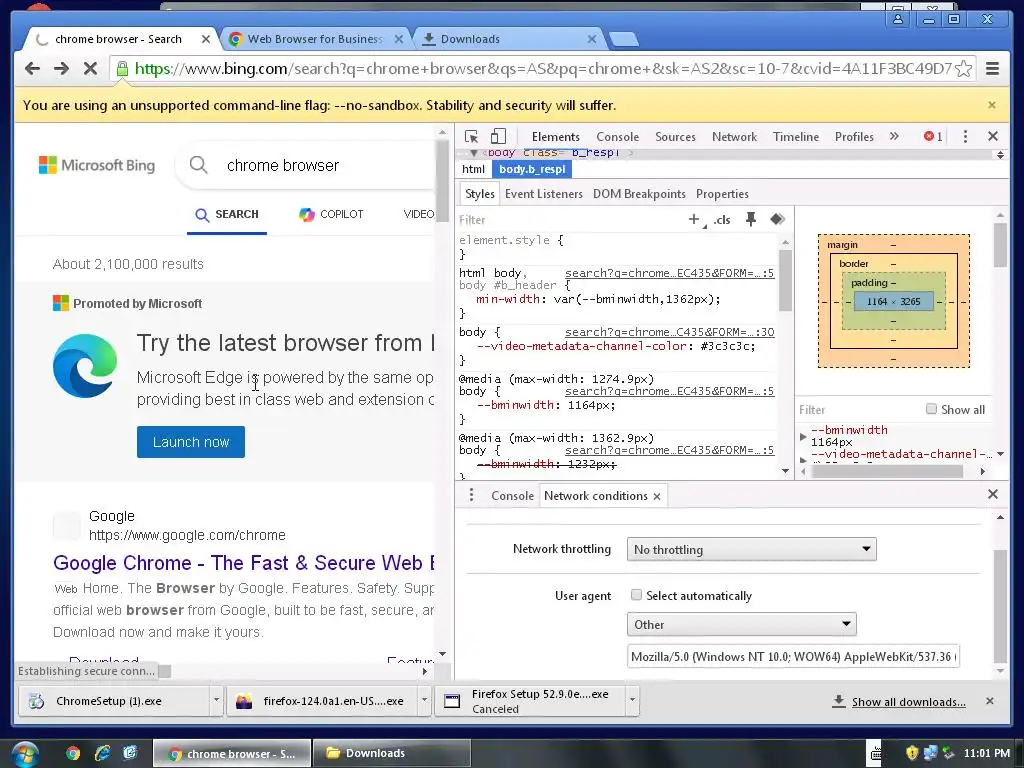This screenshot has width=1024, height=768.
Task: Click the green secure padlock icon
Action: coord(122,68)
